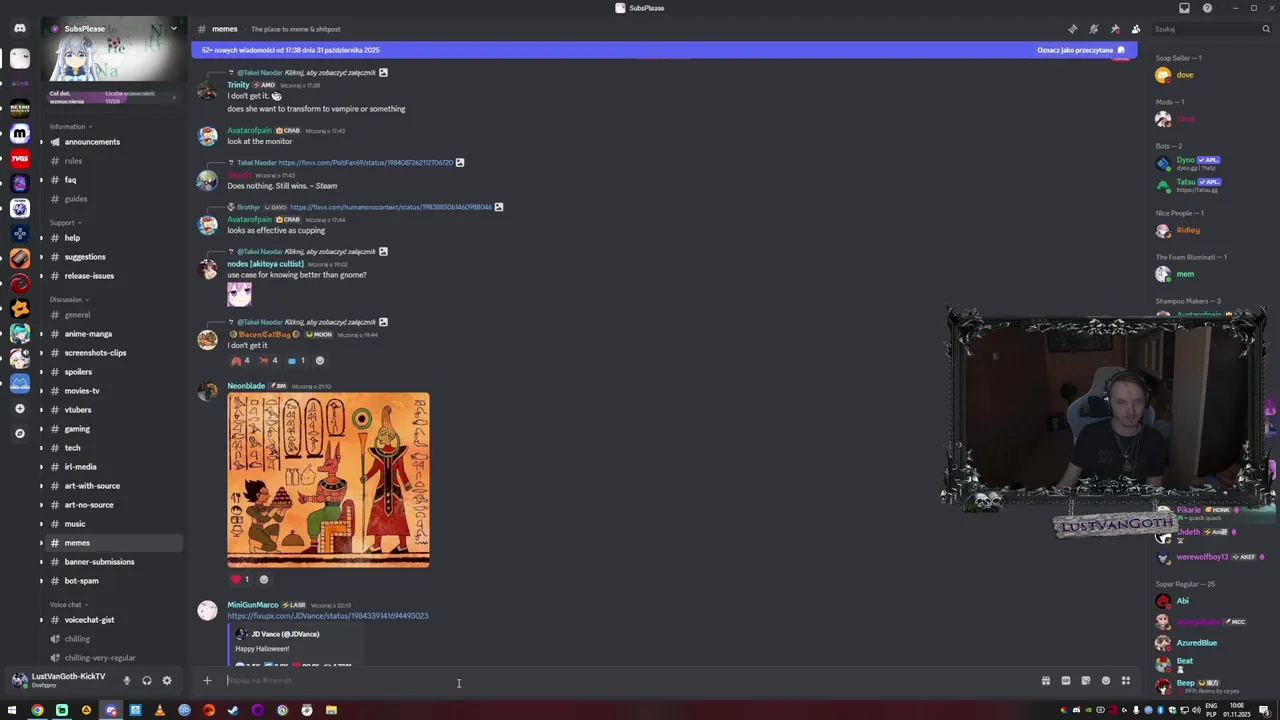Join the voicechat-gist voice channel
The width and height of the screenshot is (1280, 720).
pos(111,620)
